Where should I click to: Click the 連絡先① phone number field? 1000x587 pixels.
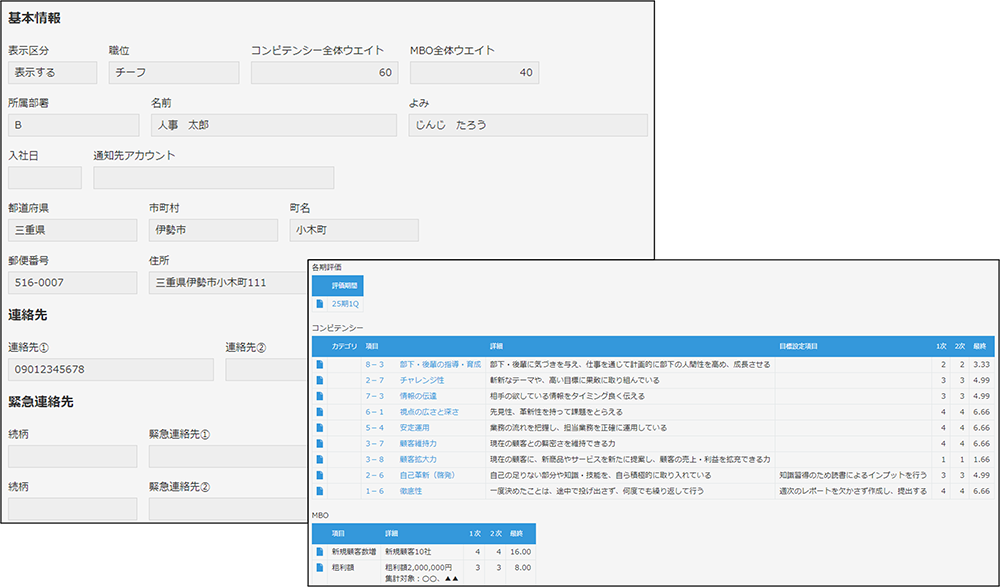(110, 370)
